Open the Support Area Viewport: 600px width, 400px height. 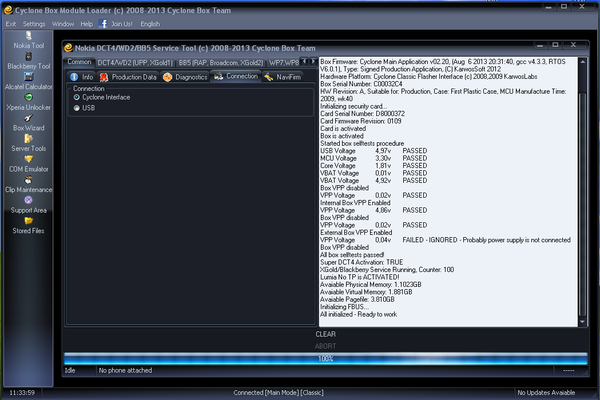tap(28, 205)
